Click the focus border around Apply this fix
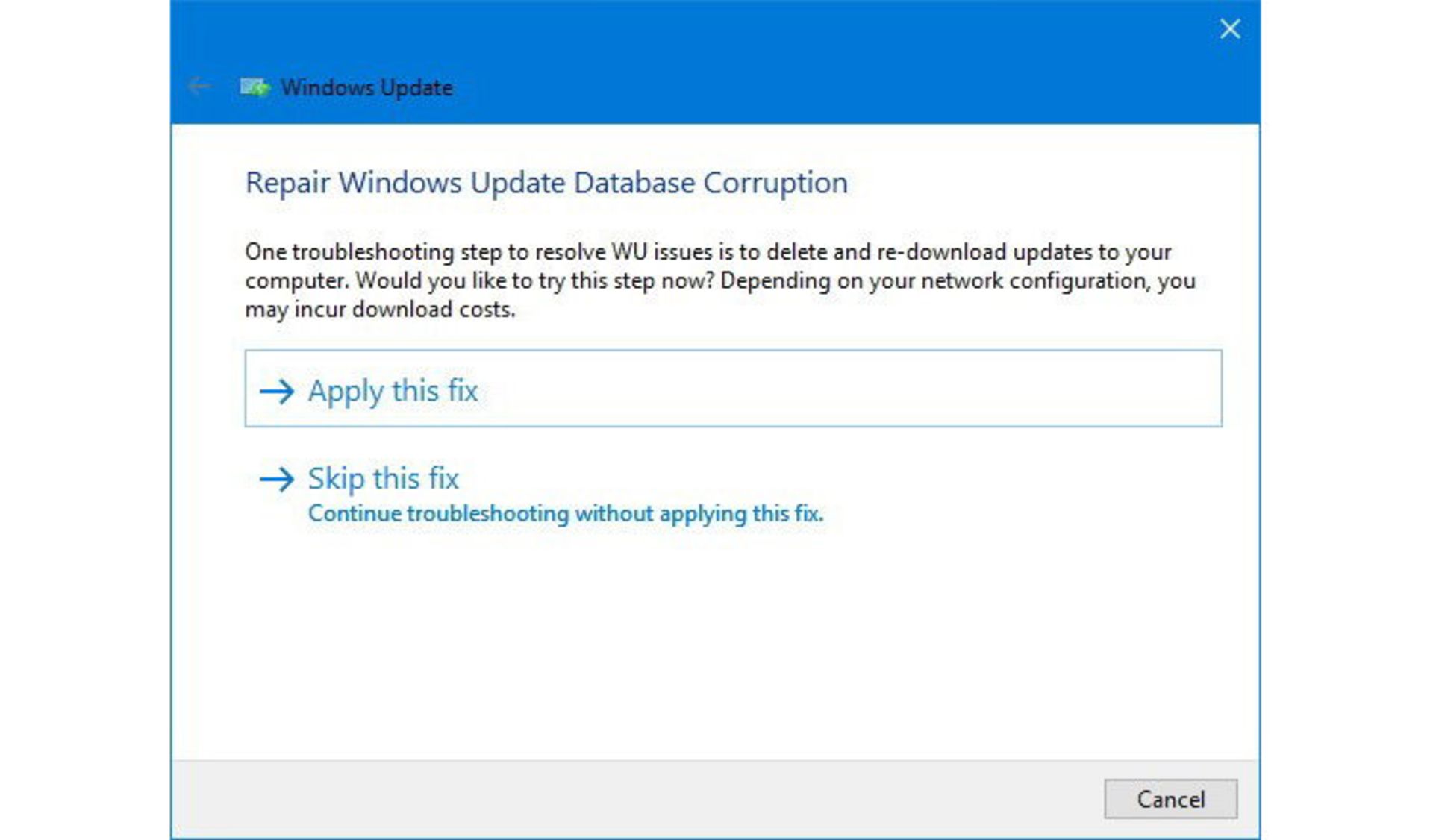Viewport: 1433px width, 840px height. tap(733, 352)
